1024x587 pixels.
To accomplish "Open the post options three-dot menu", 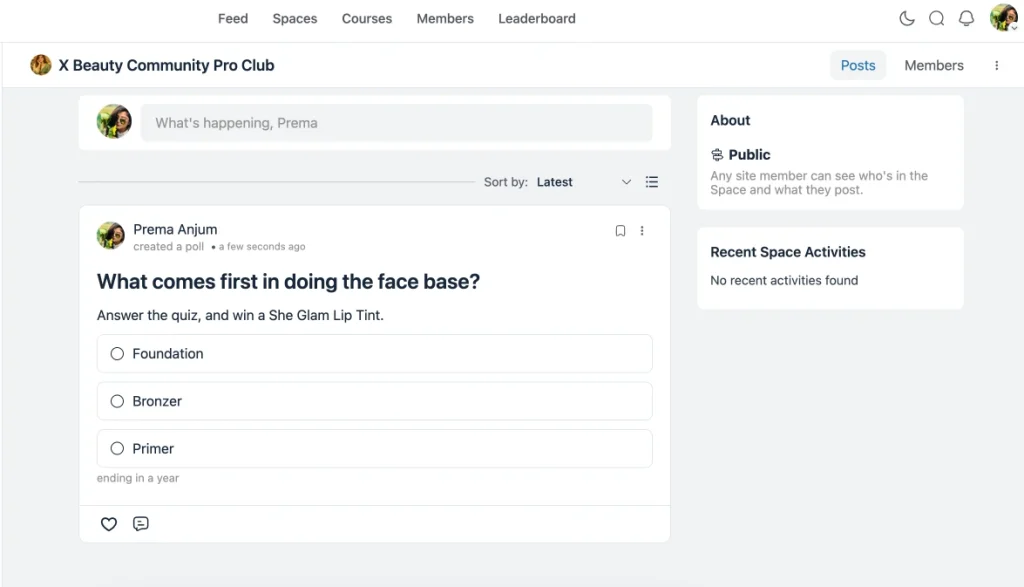I will point(643,231).
